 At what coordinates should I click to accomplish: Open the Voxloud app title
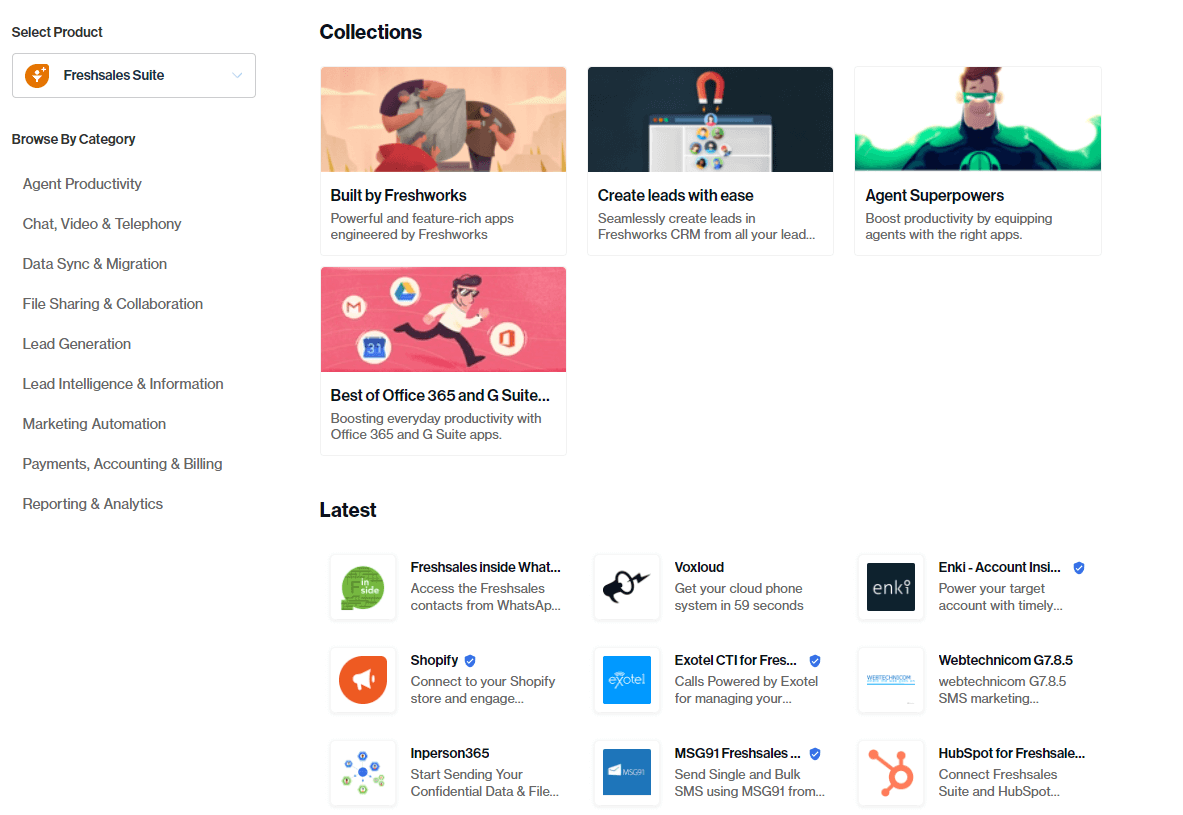click(699, 567)
